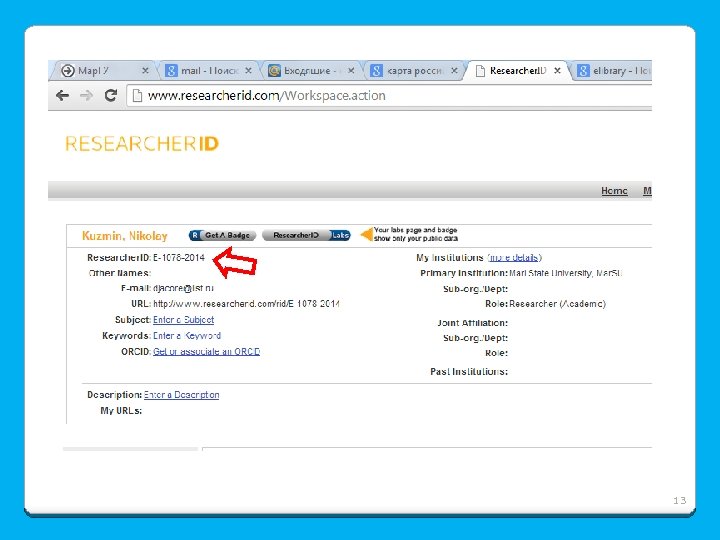This screenshot has height=540, width=720.
Task: Click the Past Institutions label
Action: pyautogui.click(x=469, y=371)
